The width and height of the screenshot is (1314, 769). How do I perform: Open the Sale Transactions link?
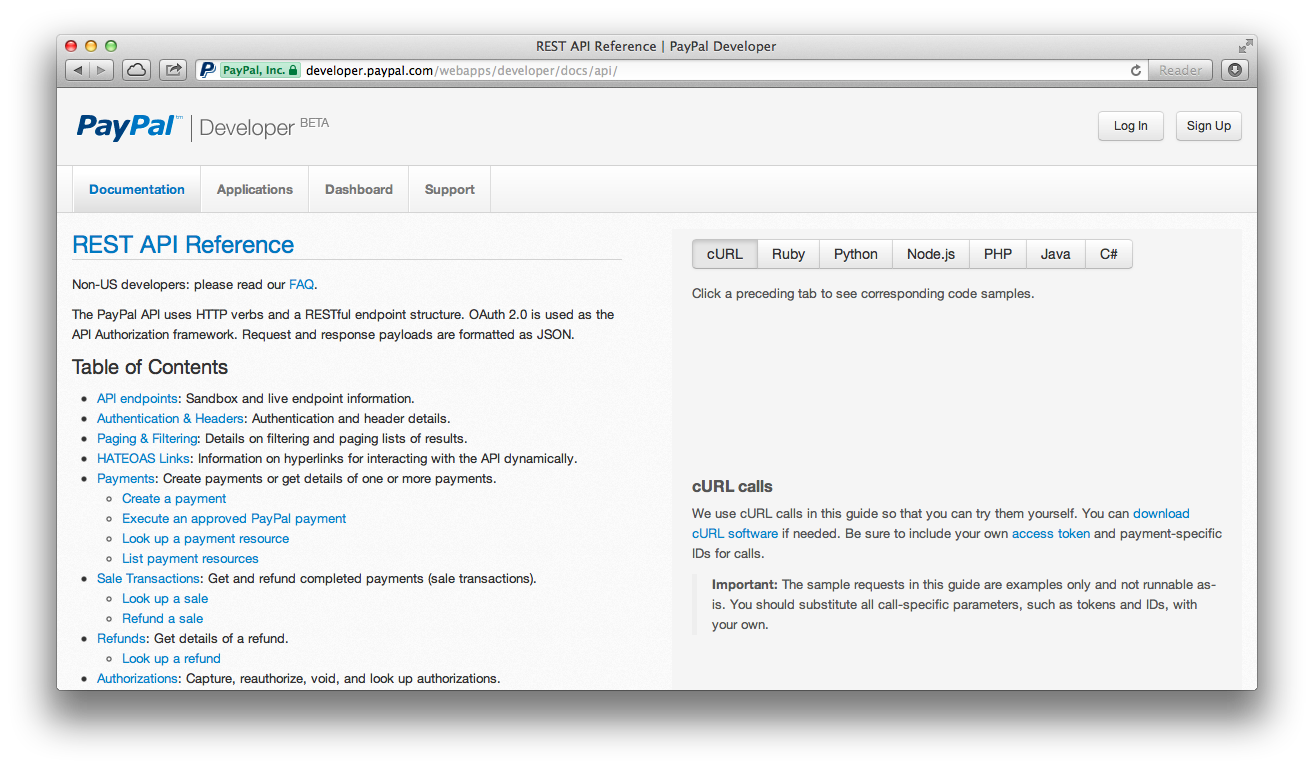tap(148, 578)
